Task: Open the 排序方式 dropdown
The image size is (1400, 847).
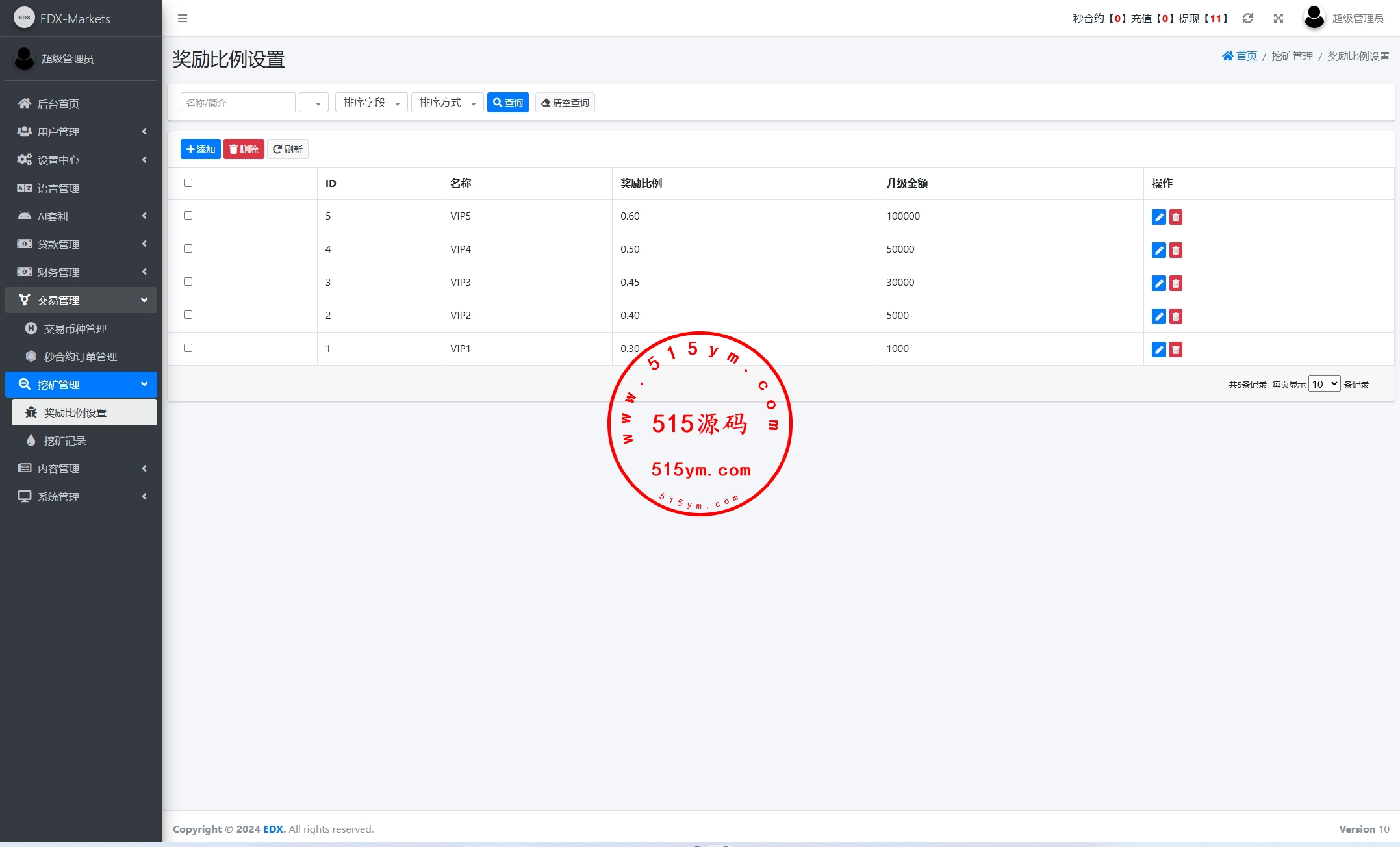Action: click(x=447, y=103)
